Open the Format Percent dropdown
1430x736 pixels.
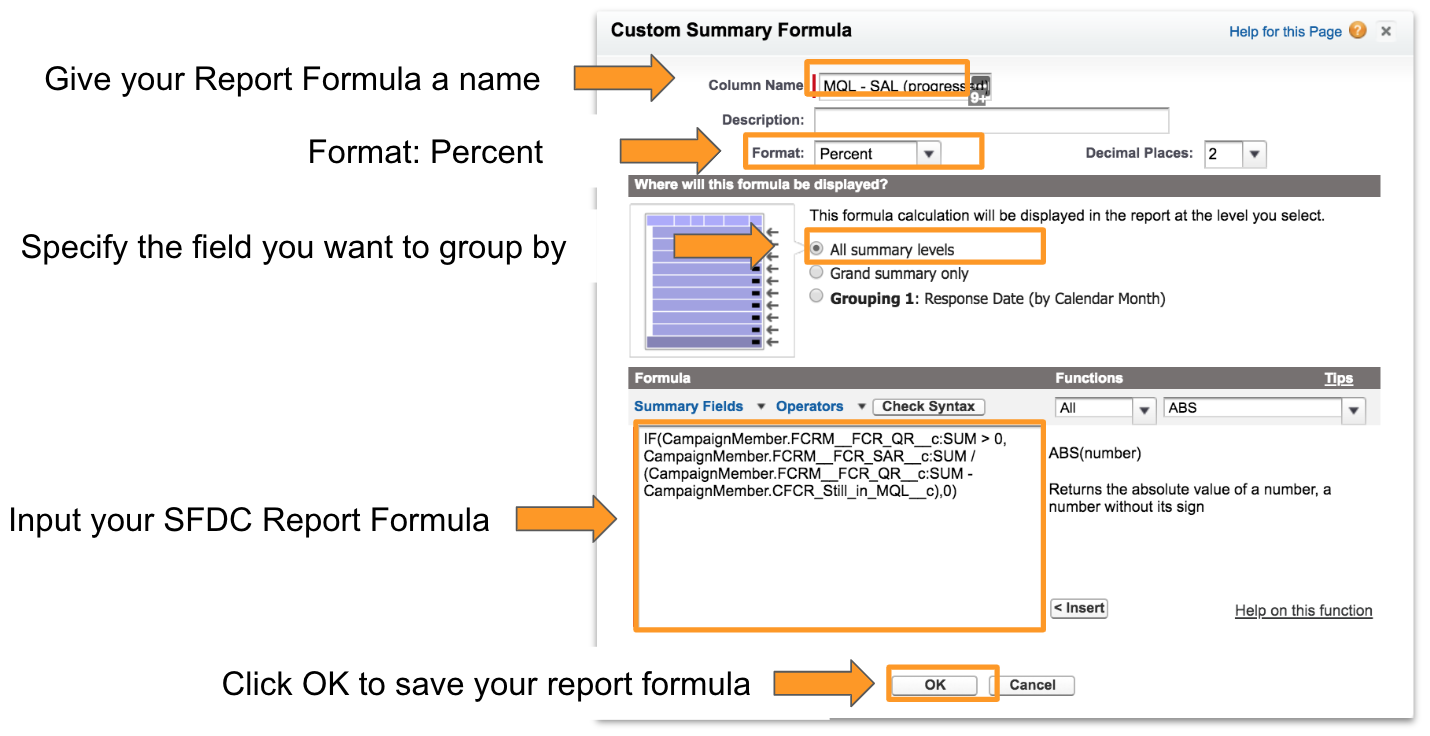878,154
